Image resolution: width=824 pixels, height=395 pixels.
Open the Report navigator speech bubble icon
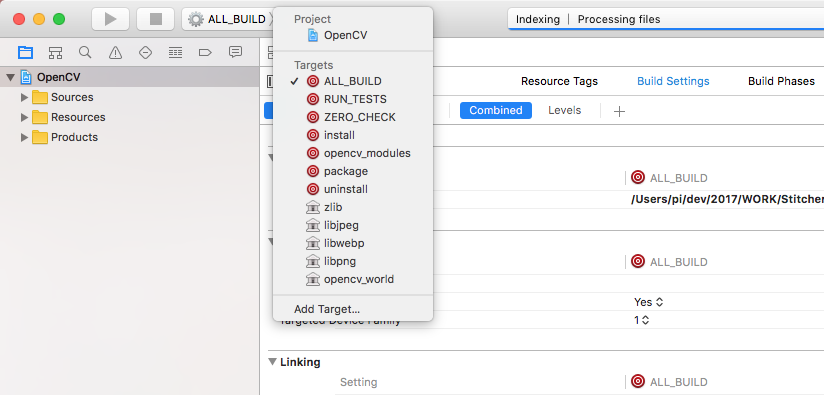235,52
